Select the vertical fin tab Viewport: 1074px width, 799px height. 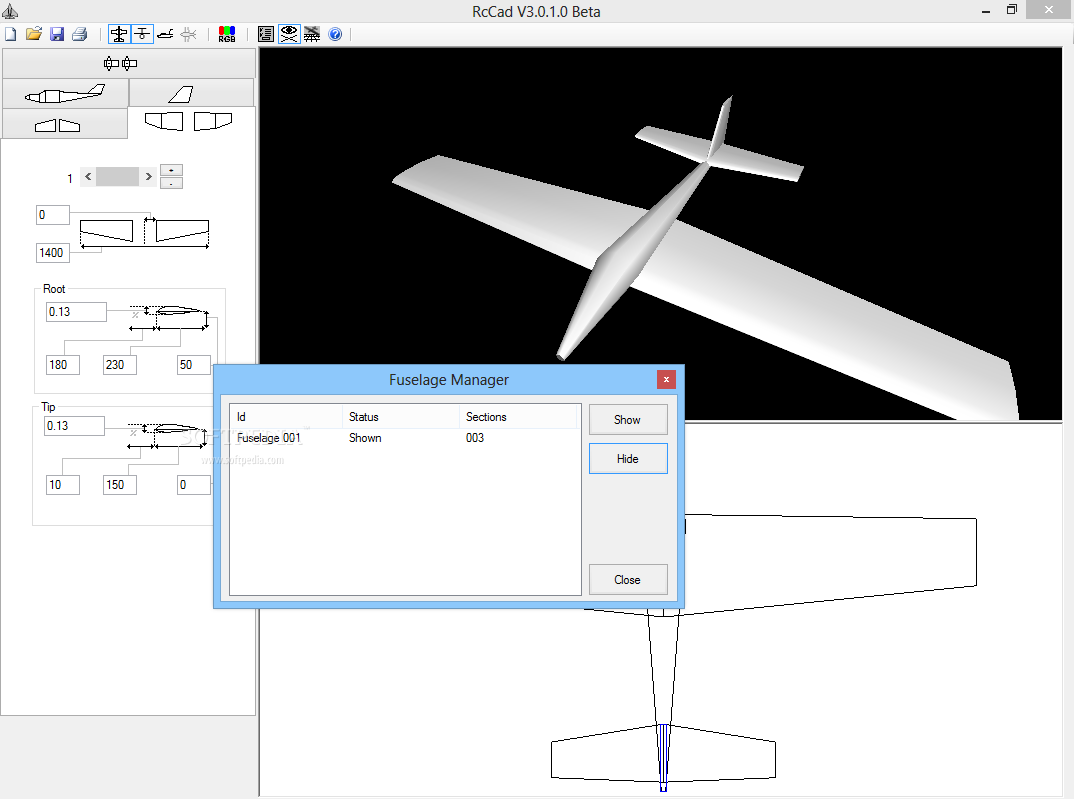(191, 94)
